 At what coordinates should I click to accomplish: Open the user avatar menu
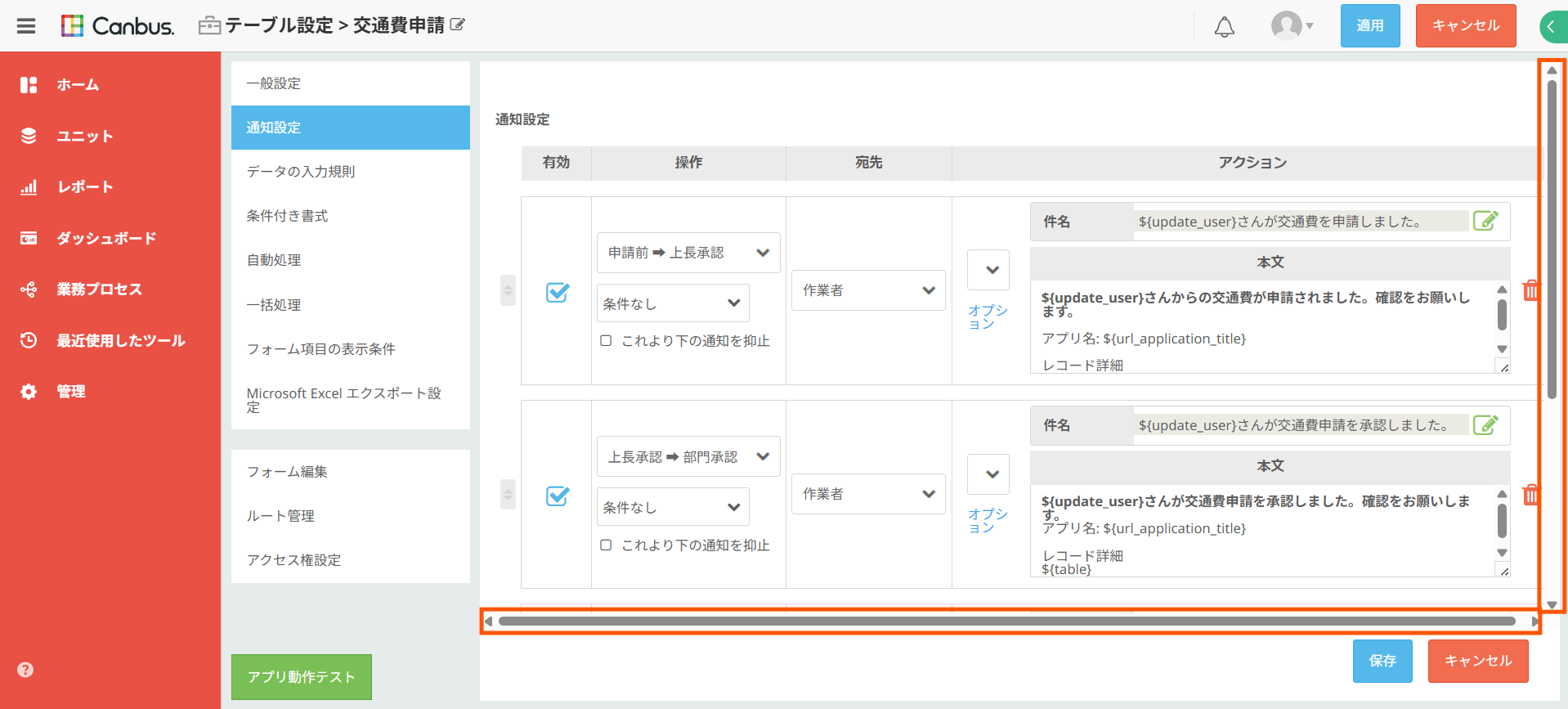tap(1292, 25)
